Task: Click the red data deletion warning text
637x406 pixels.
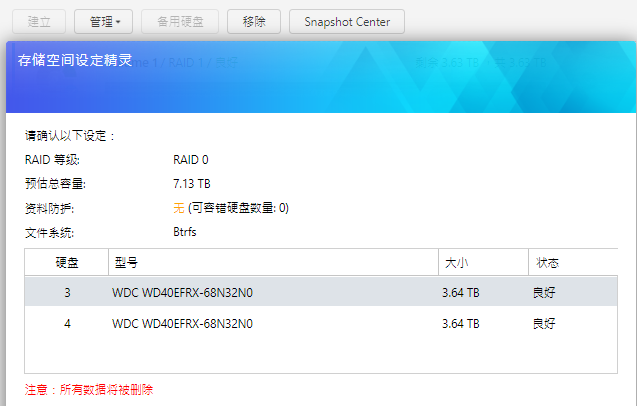Action: click(89, 389)
